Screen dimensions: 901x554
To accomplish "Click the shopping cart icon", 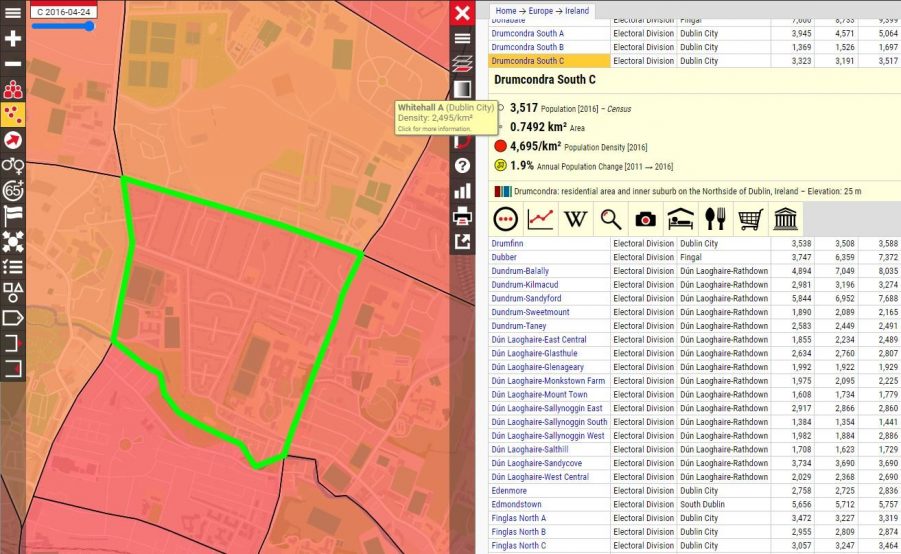I will 750,219.
